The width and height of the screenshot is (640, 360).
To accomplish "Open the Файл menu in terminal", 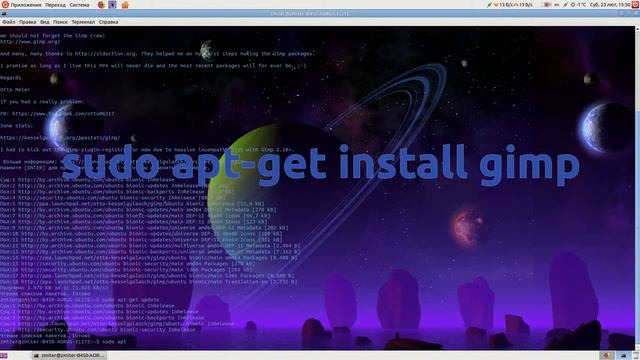I will [x=9, y=22].
